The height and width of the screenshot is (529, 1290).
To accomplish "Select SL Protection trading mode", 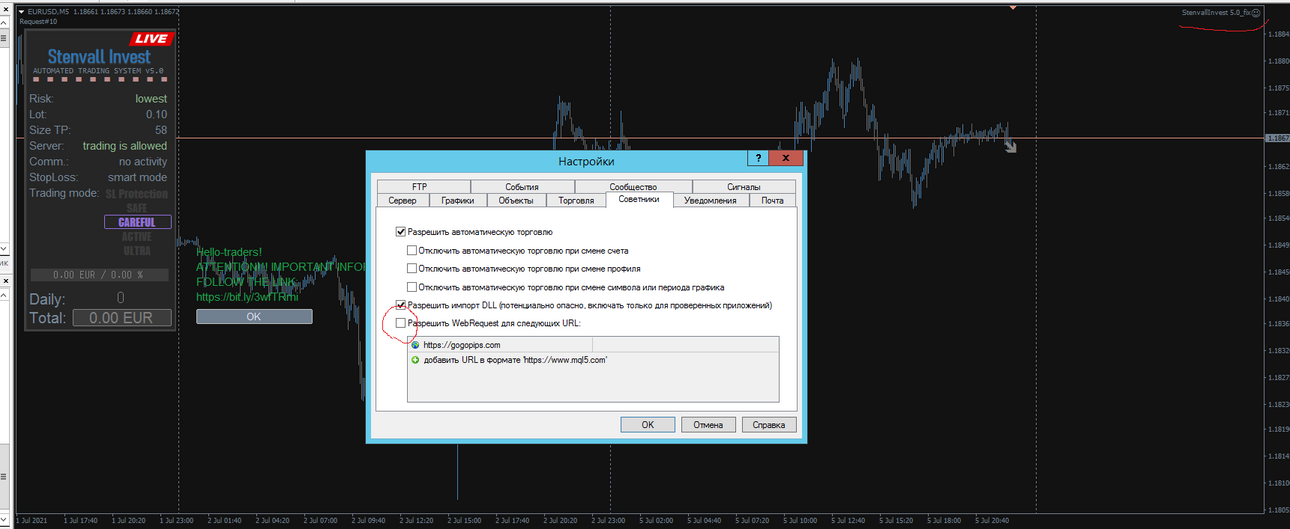I will point(137,194).
